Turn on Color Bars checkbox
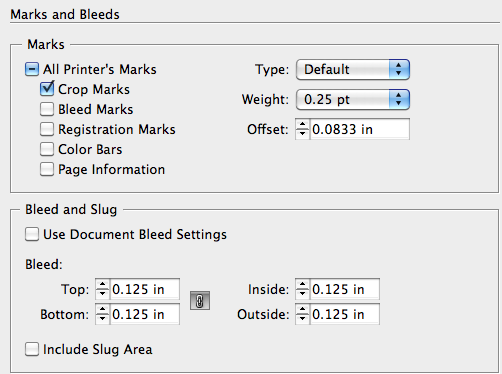The image size is (502, 374). [47, 149]
